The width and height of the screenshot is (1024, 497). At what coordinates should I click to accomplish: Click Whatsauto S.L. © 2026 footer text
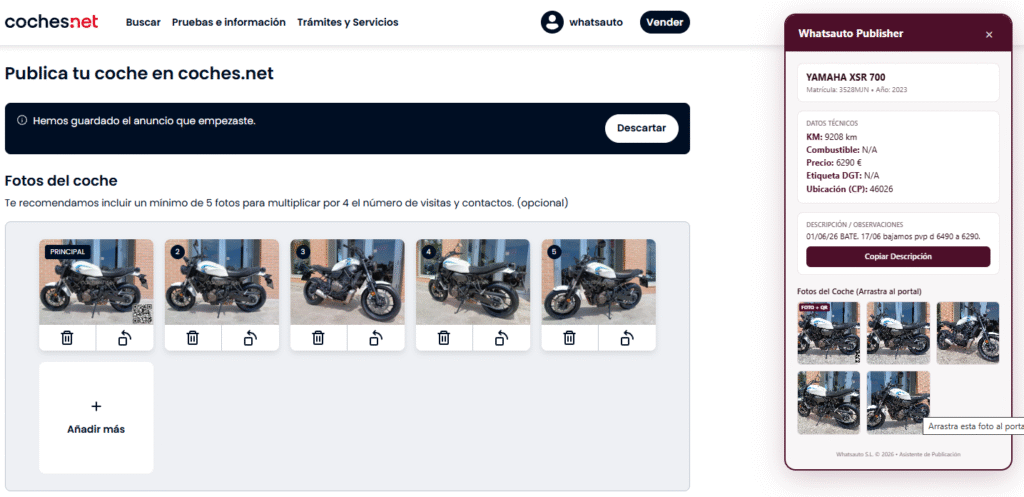(898, 454)
